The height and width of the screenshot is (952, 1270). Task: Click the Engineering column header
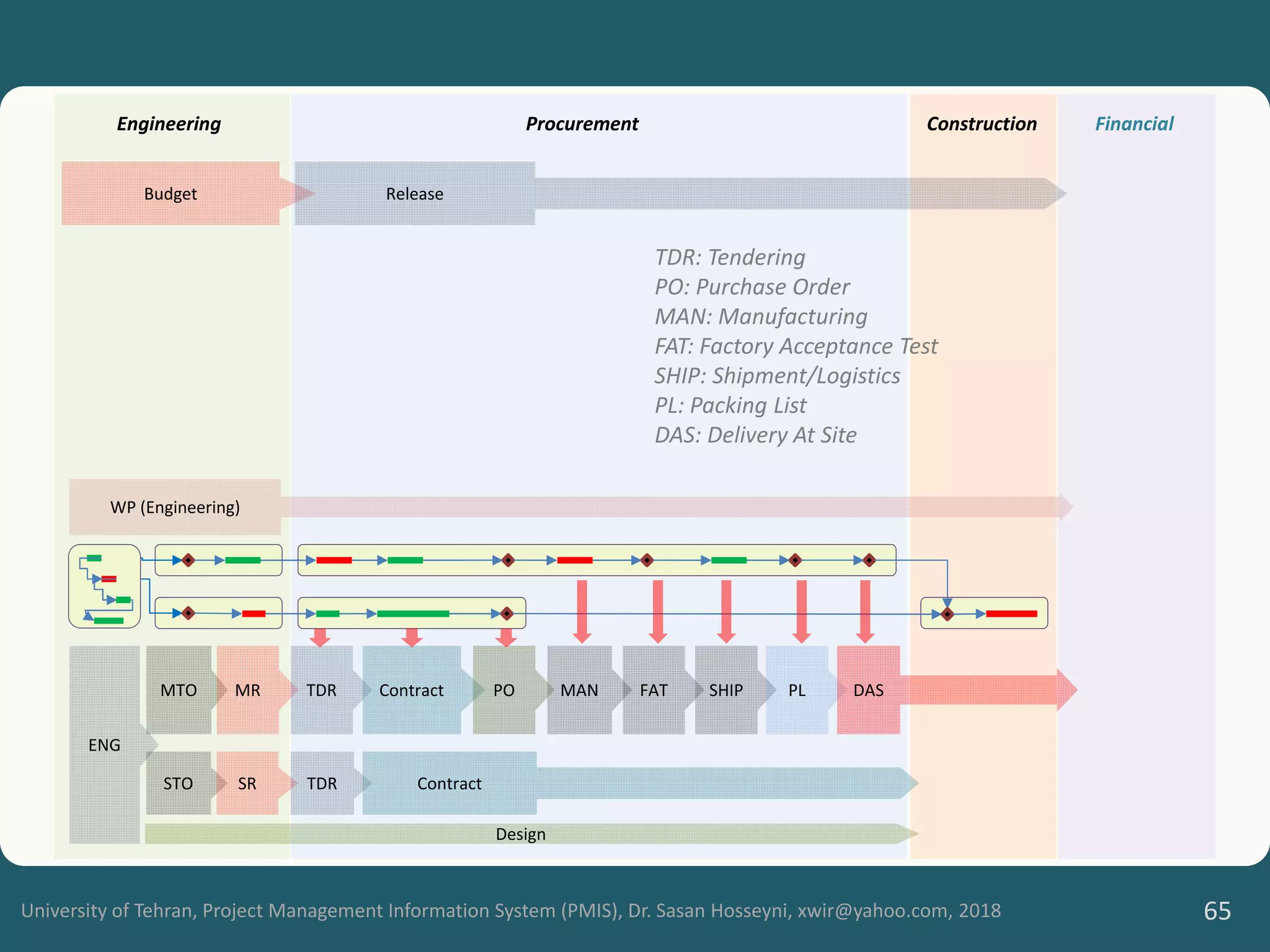169,124
